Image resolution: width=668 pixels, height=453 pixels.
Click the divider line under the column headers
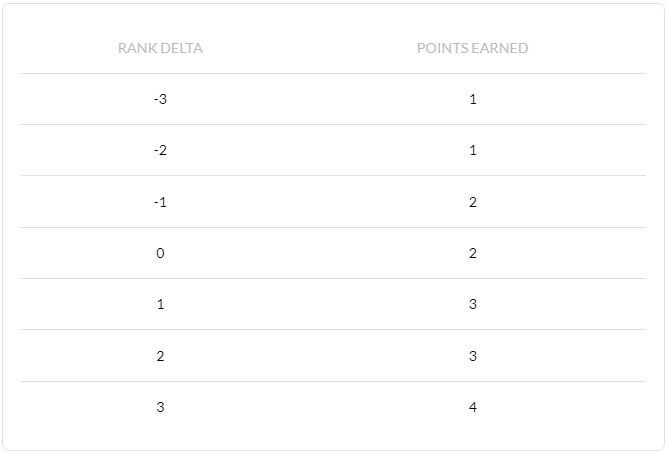pos(334,73)
